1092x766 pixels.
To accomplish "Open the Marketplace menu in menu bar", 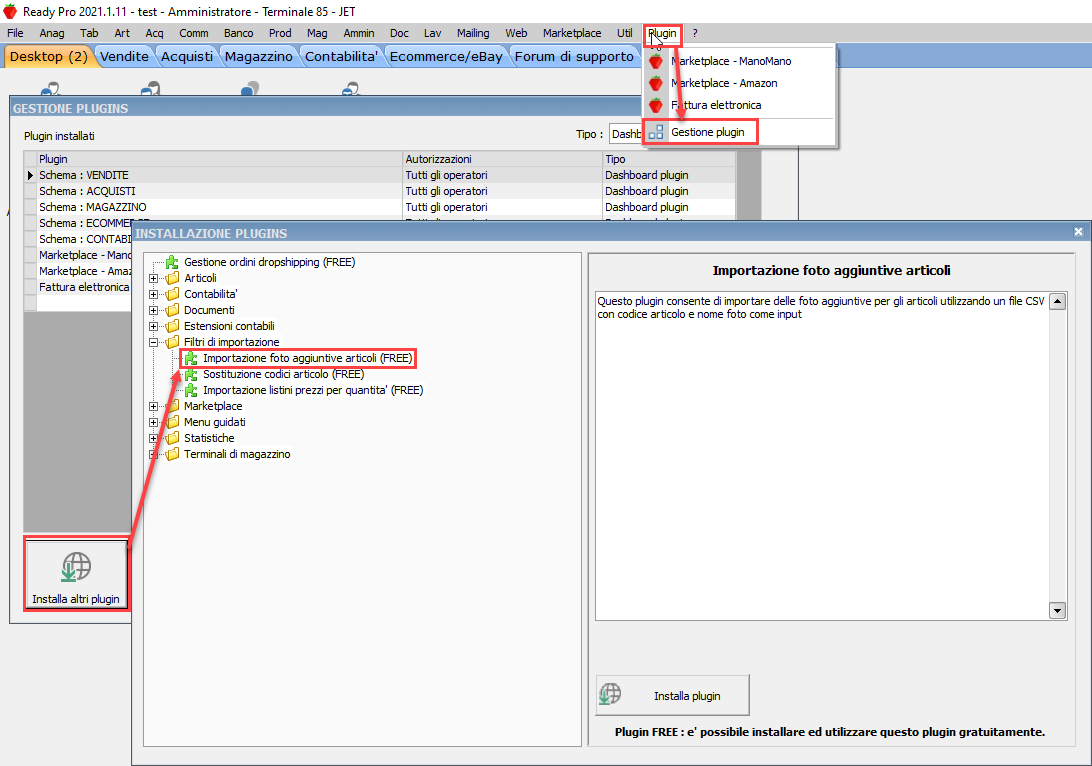I will click(x=572, y=33).
